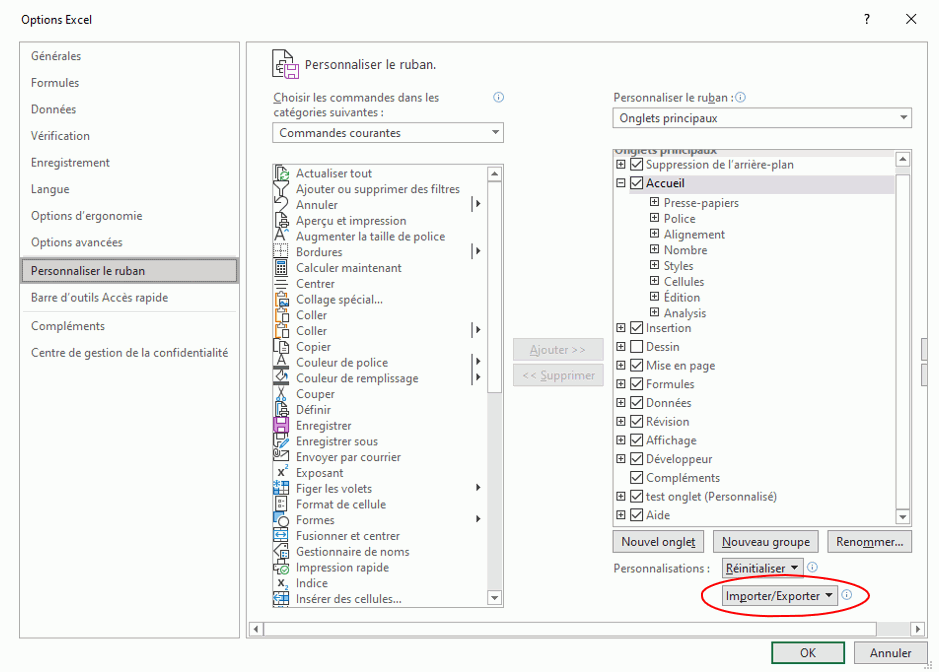Expand the Affichage tab node

coord(621,440)
